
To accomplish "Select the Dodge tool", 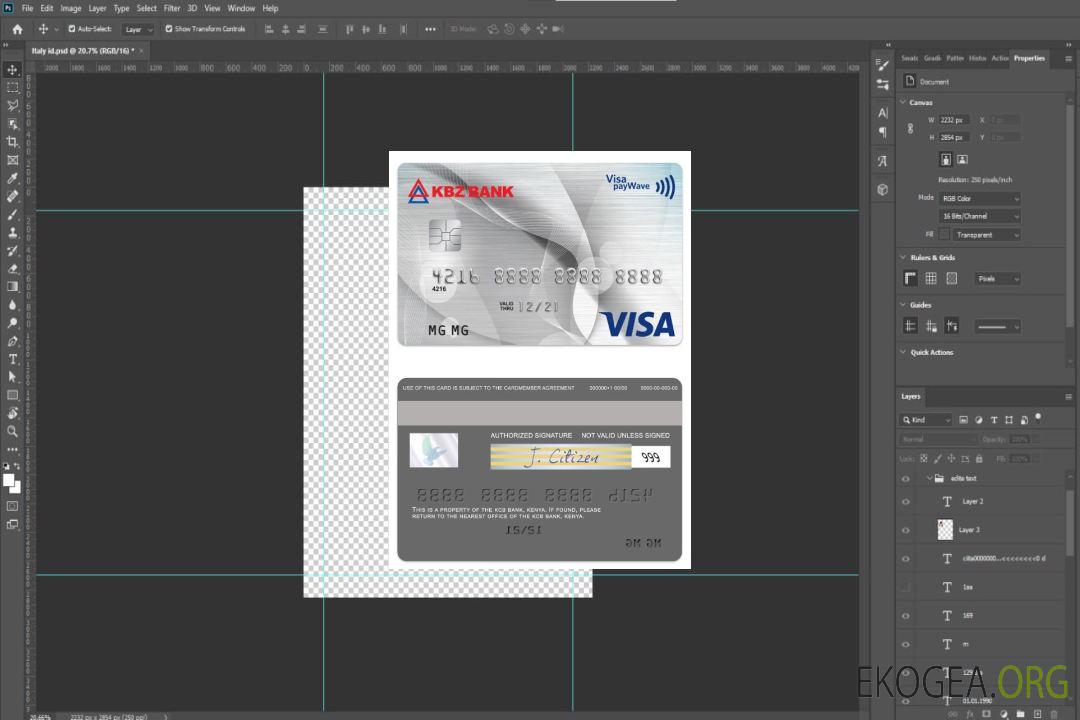I will point(12,322).
